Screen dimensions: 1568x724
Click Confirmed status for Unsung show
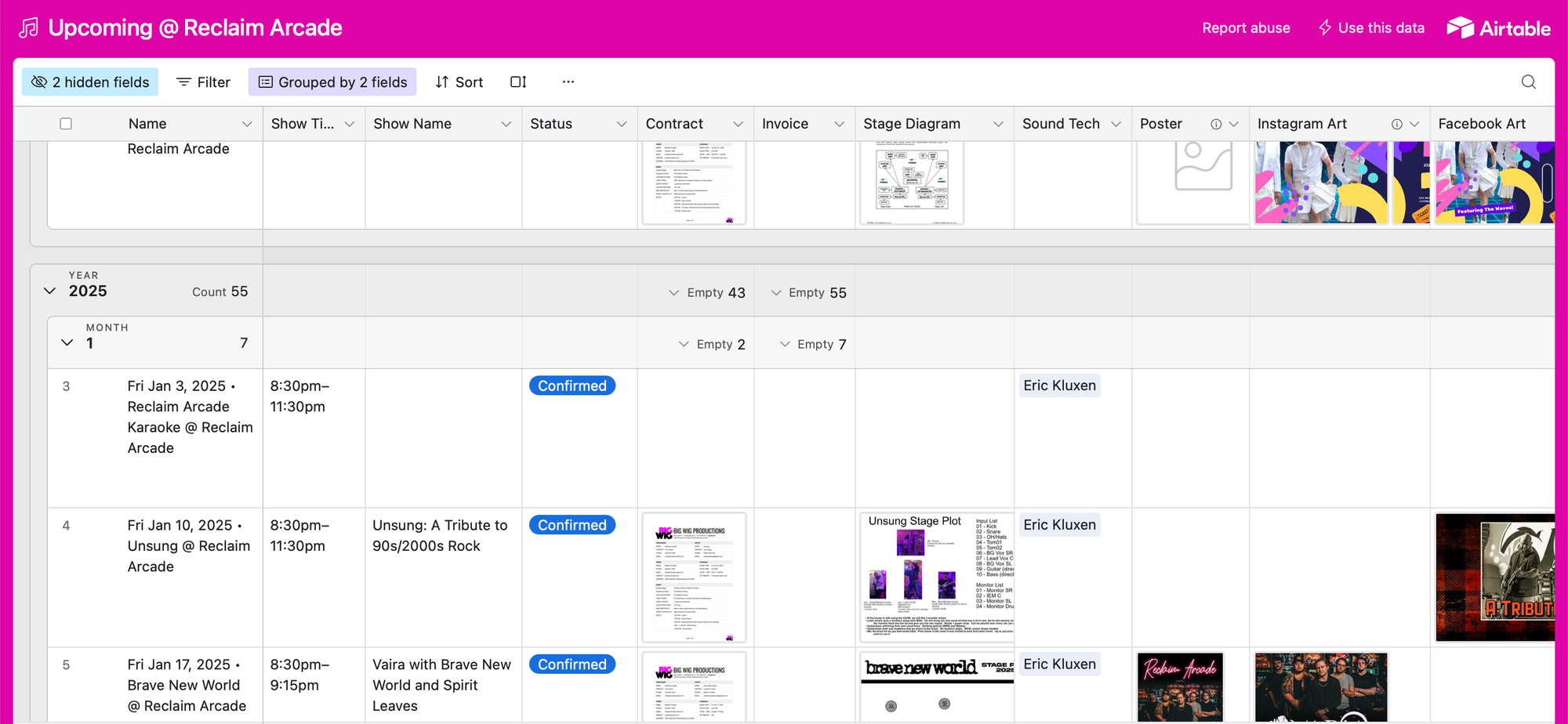(572, 525)
